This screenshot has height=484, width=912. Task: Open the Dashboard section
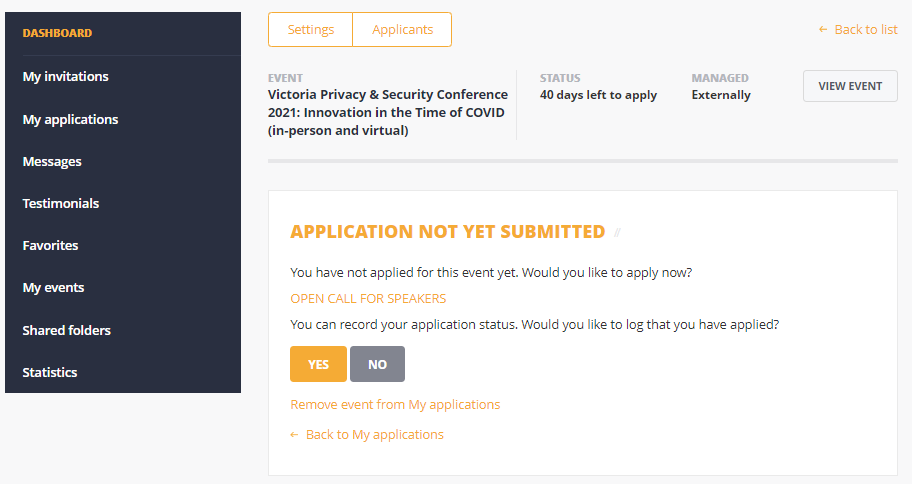pos(57,33)
